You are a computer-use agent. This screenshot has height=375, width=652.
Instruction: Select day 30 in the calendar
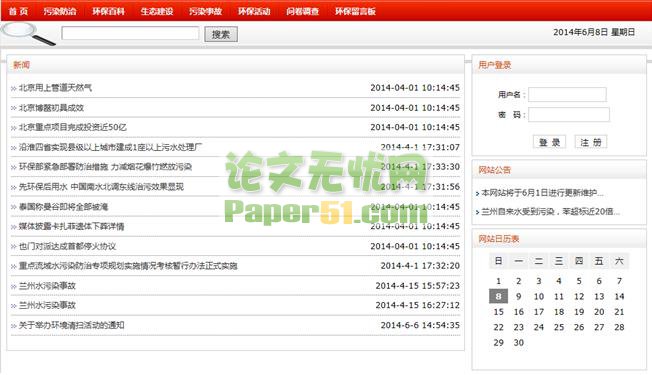tap(519, 343)
